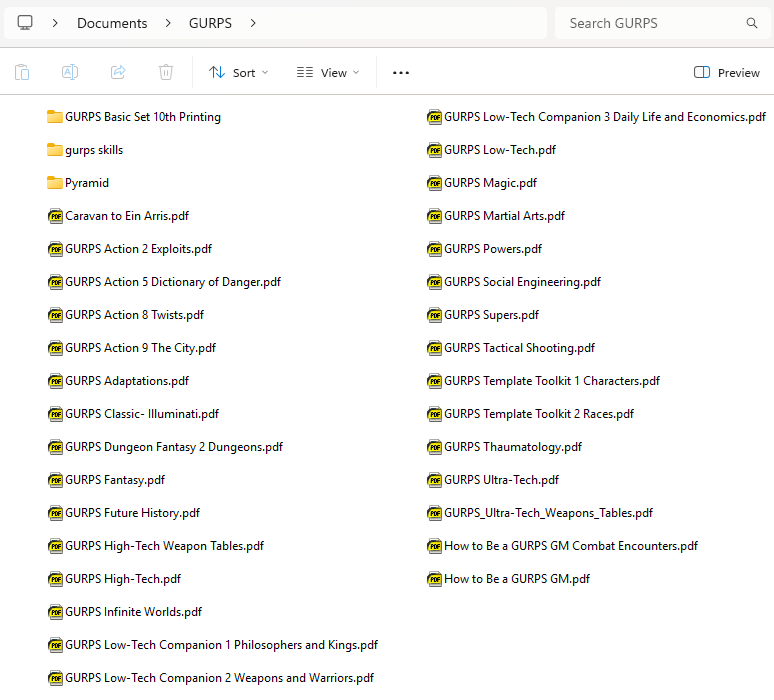
Task: Open the View dropdown
Action: pos(328,73)
